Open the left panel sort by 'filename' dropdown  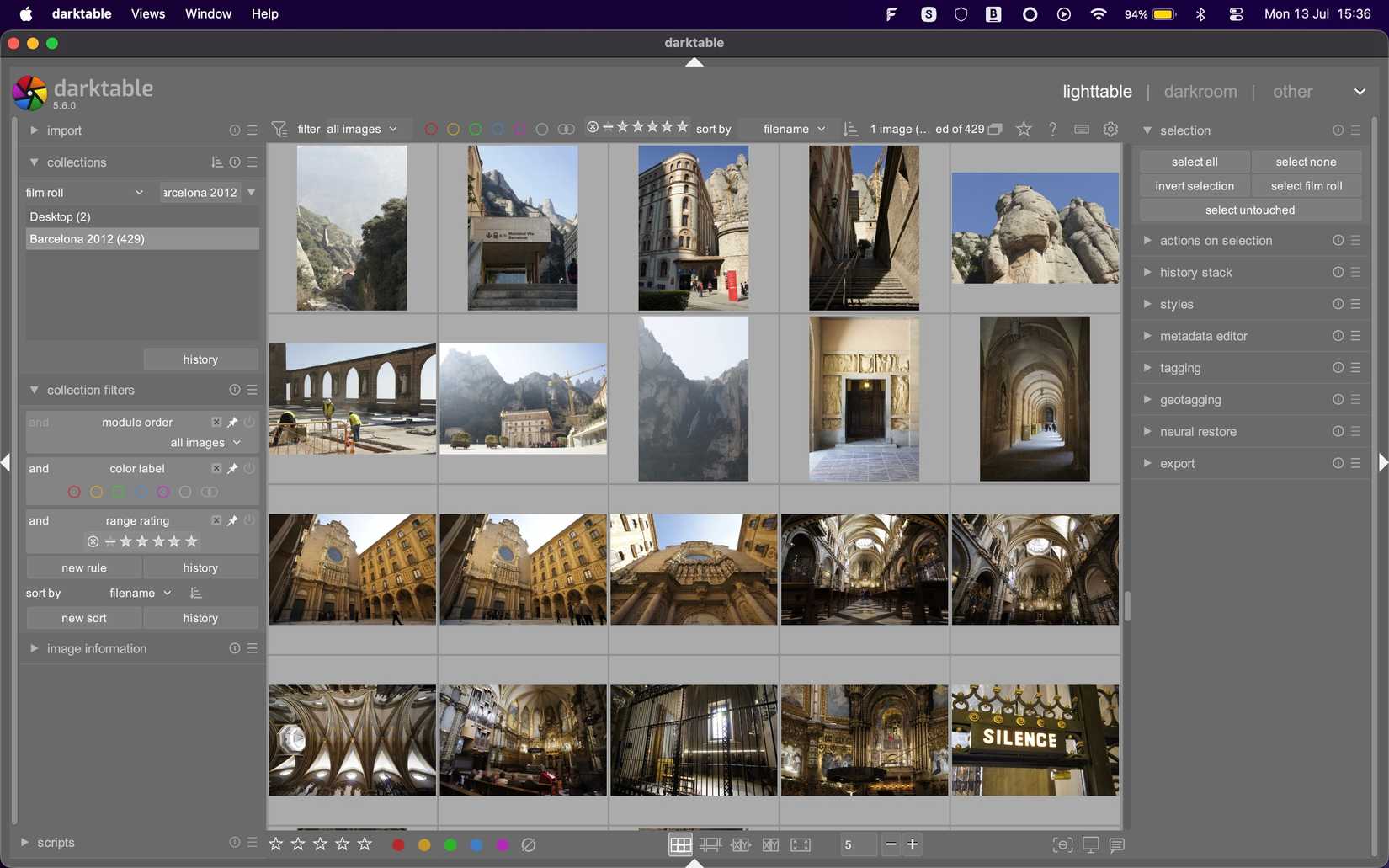coord(141,594)
